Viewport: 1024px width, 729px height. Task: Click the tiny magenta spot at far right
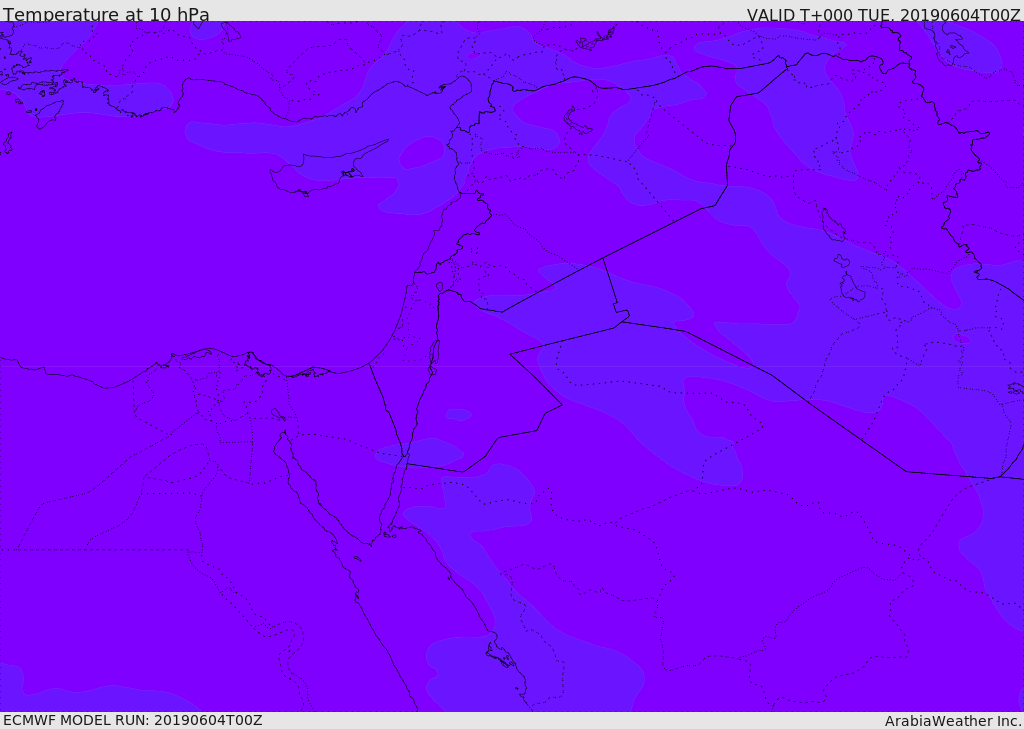point(961,338)
